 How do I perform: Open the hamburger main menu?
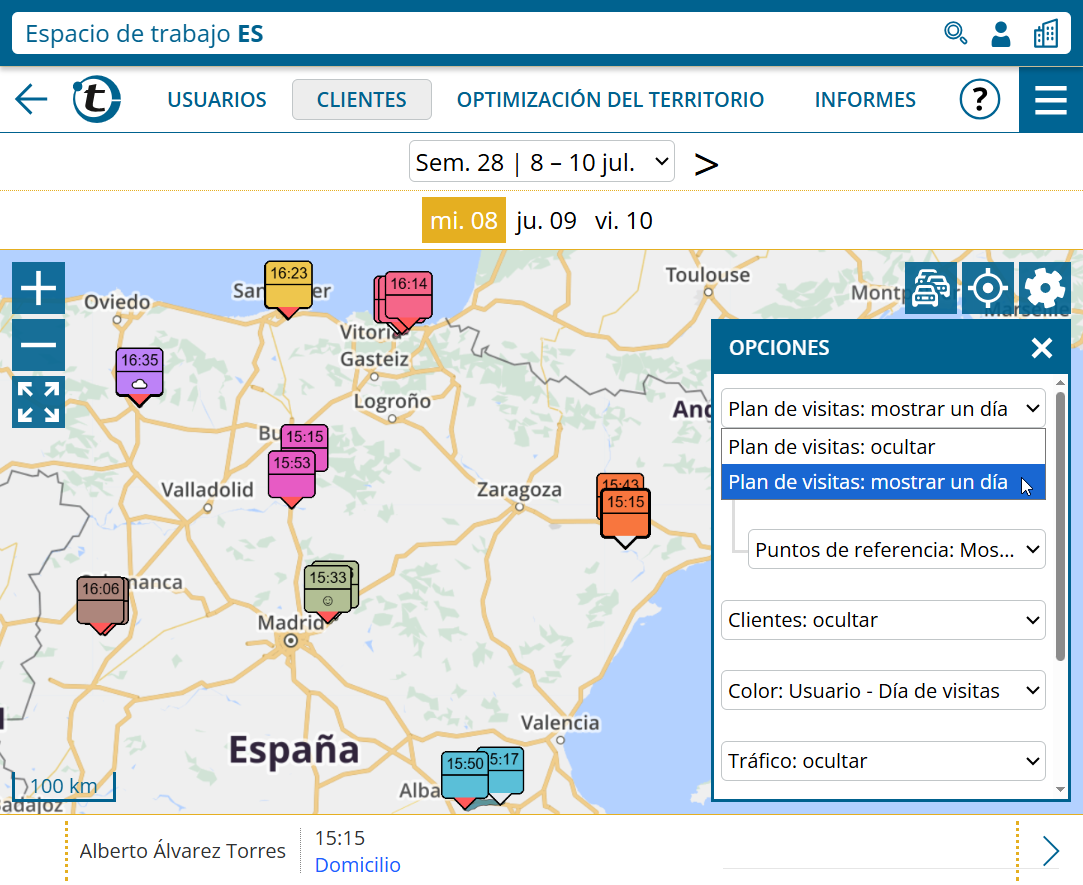[x=1051, y=99]
